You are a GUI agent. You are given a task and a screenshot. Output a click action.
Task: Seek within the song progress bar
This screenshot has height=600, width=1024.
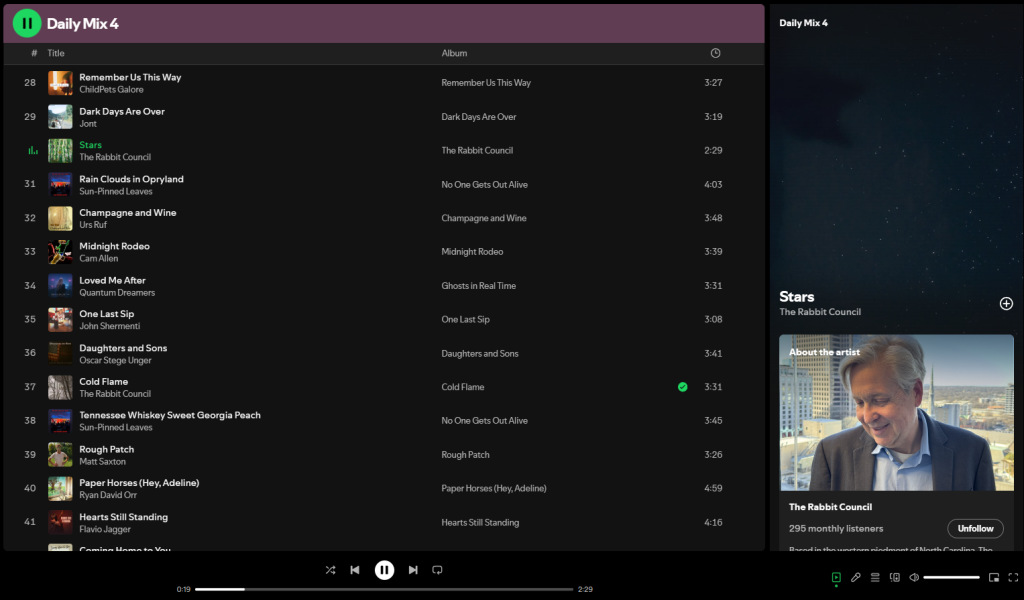[x=384, y=589]
